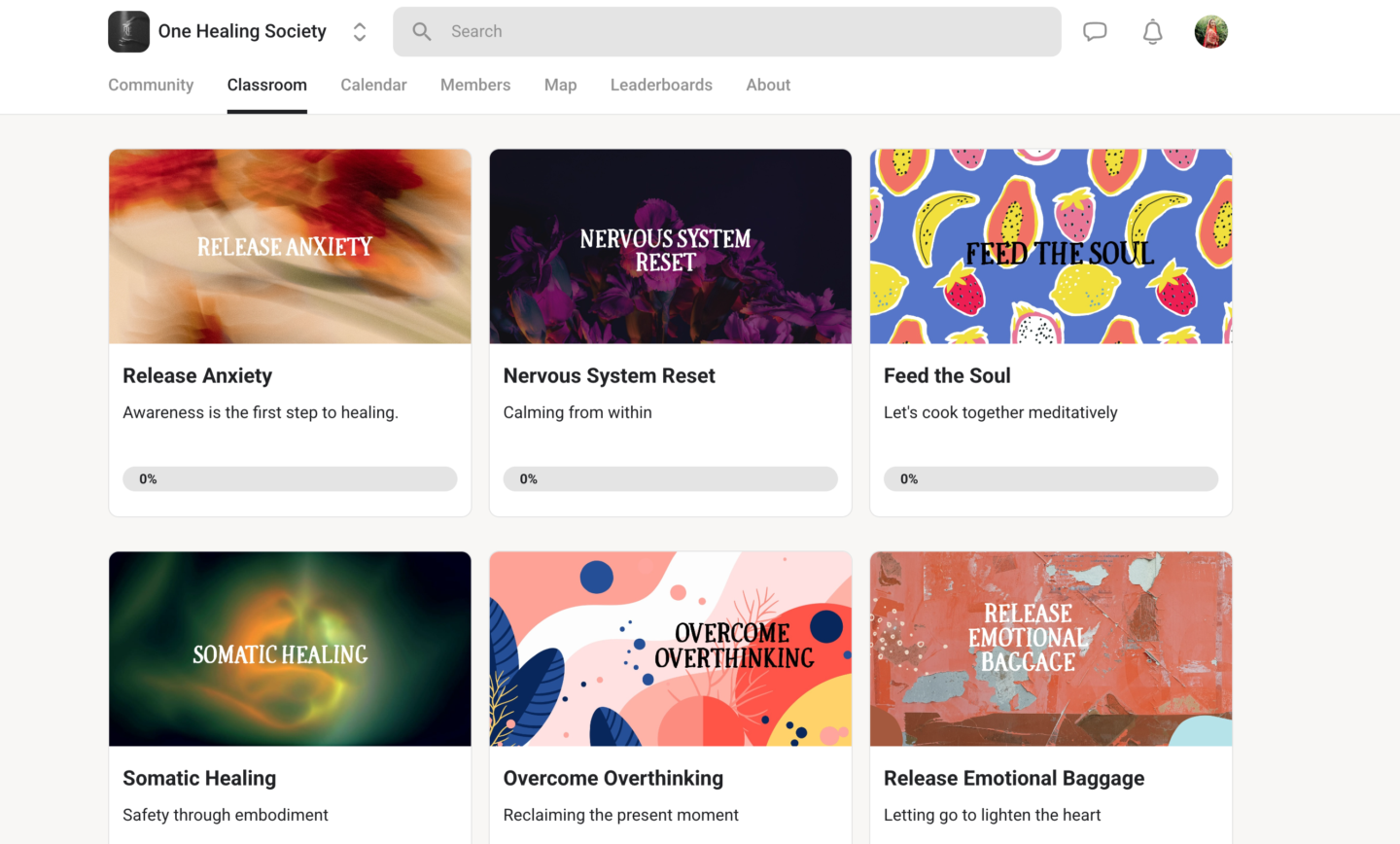The width and height of the screenshot is (1400, 844).
Task: Click the Feed the Soul course title
Action: pyautogui.click(x=947, y=375)
